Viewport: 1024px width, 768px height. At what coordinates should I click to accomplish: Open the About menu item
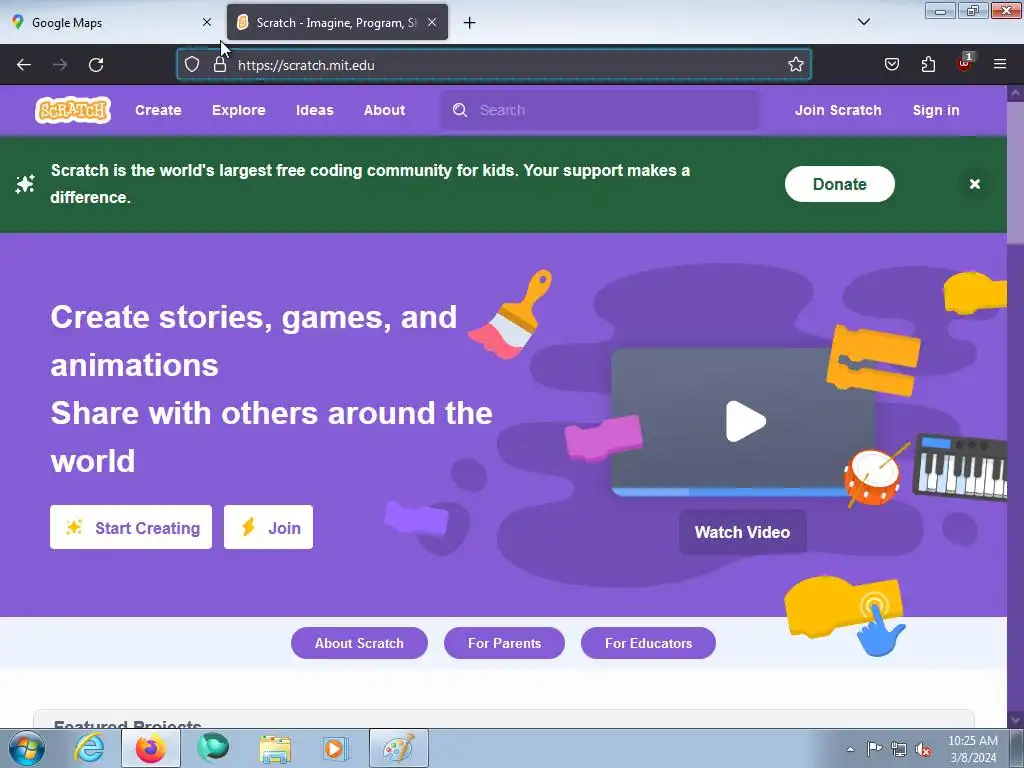pyautogui.click(x=385, y=110)
